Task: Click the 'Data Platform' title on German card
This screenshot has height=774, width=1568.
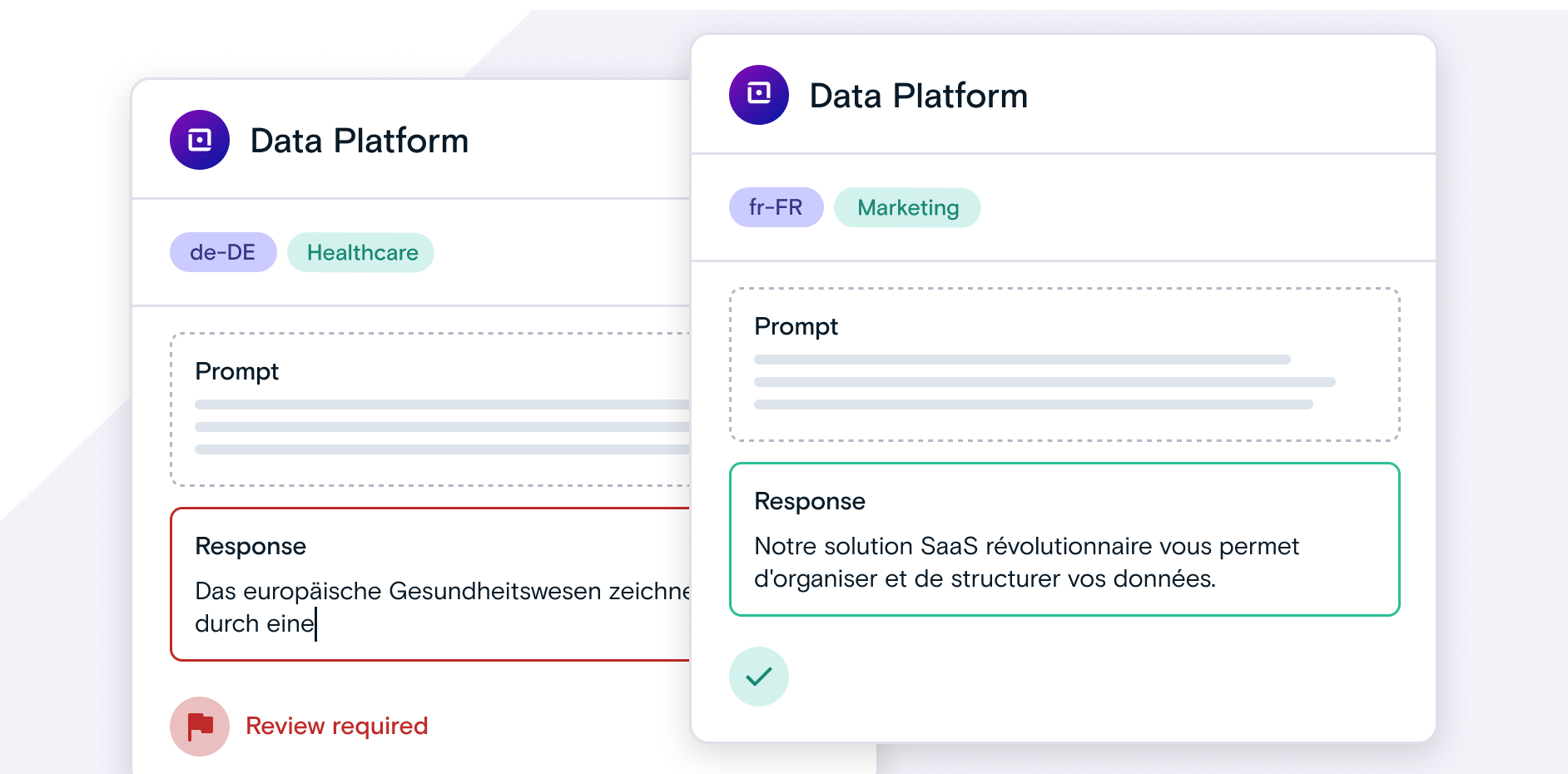Action: click(x=360, y=141)
